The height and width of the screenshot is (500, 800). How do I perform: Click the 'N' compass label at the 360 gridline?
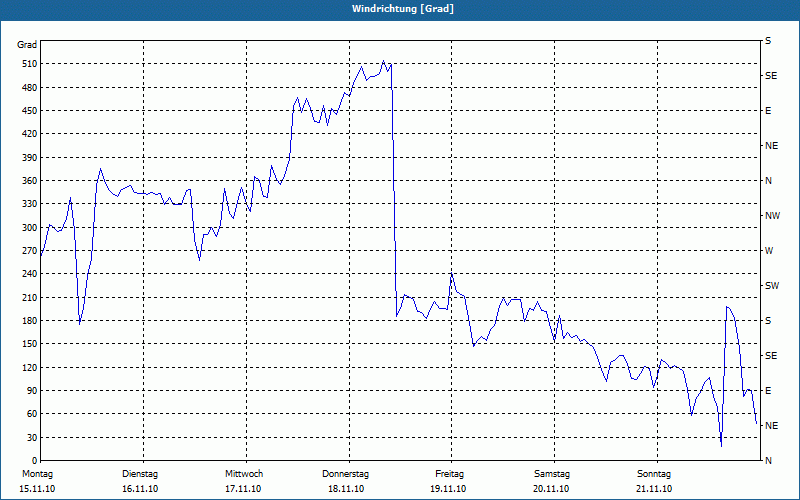click(768, 181)
